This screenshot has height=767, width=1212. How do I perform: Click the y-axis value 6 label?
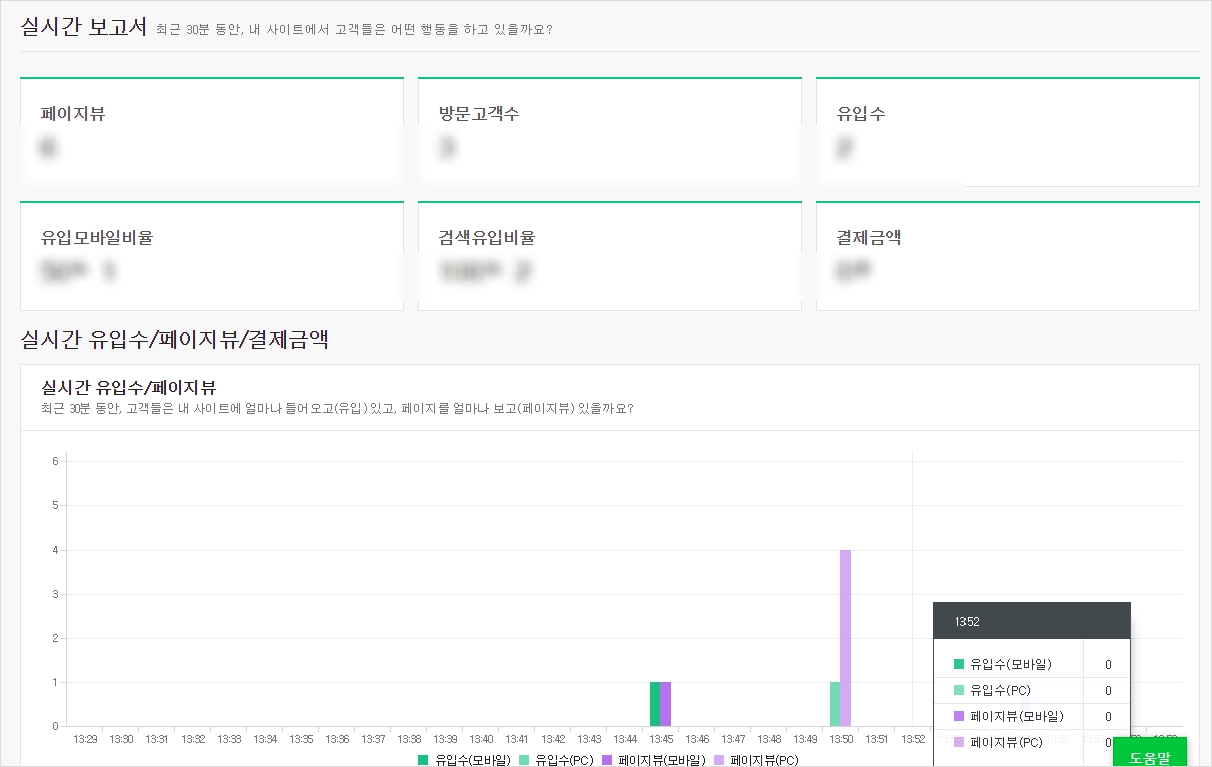pyautogui.click(x=56, y=461)
